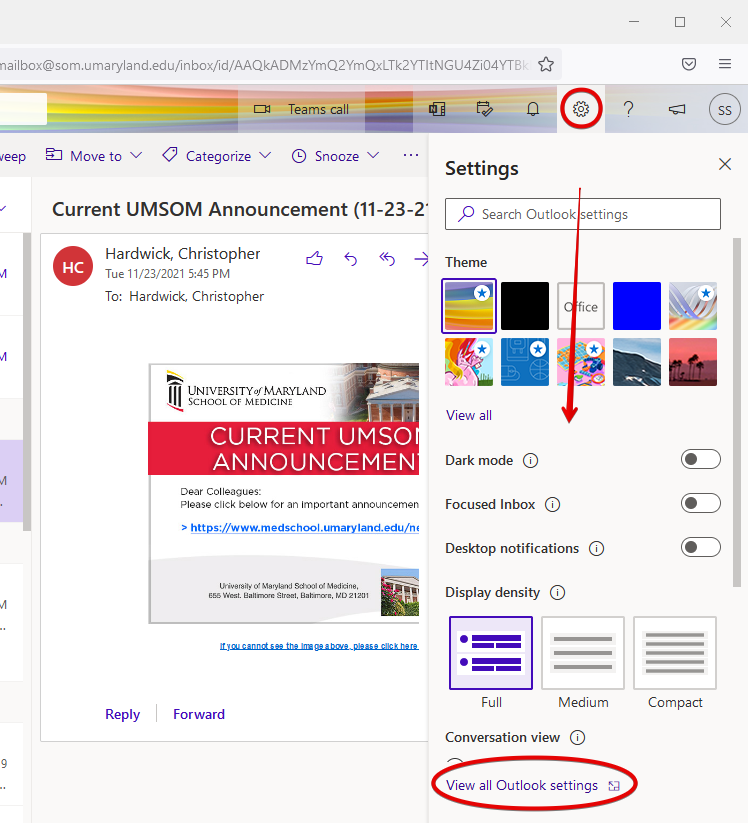The image size is (748, 823).
Task: Open Firefox hamburger application menu
Action: 725,64
